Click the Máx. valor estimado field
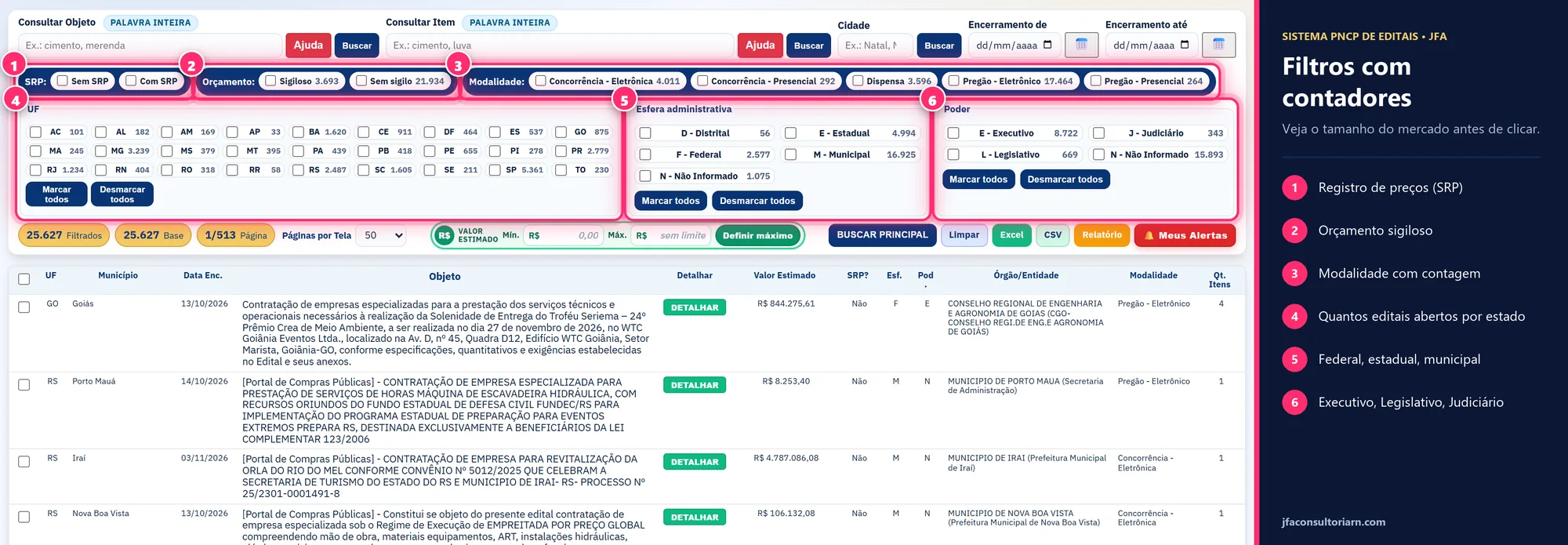The width and height of the screenshot is (1568, 545). point(670,235)
